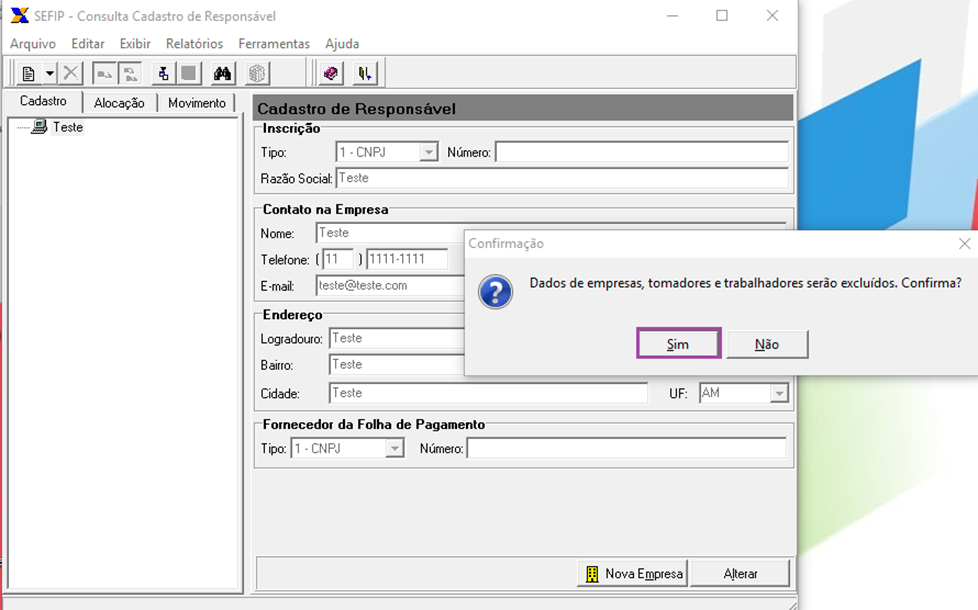Click the X delete icon in toolbar
The height and width of the screenshot is (610, 978).
pos(70,73)
